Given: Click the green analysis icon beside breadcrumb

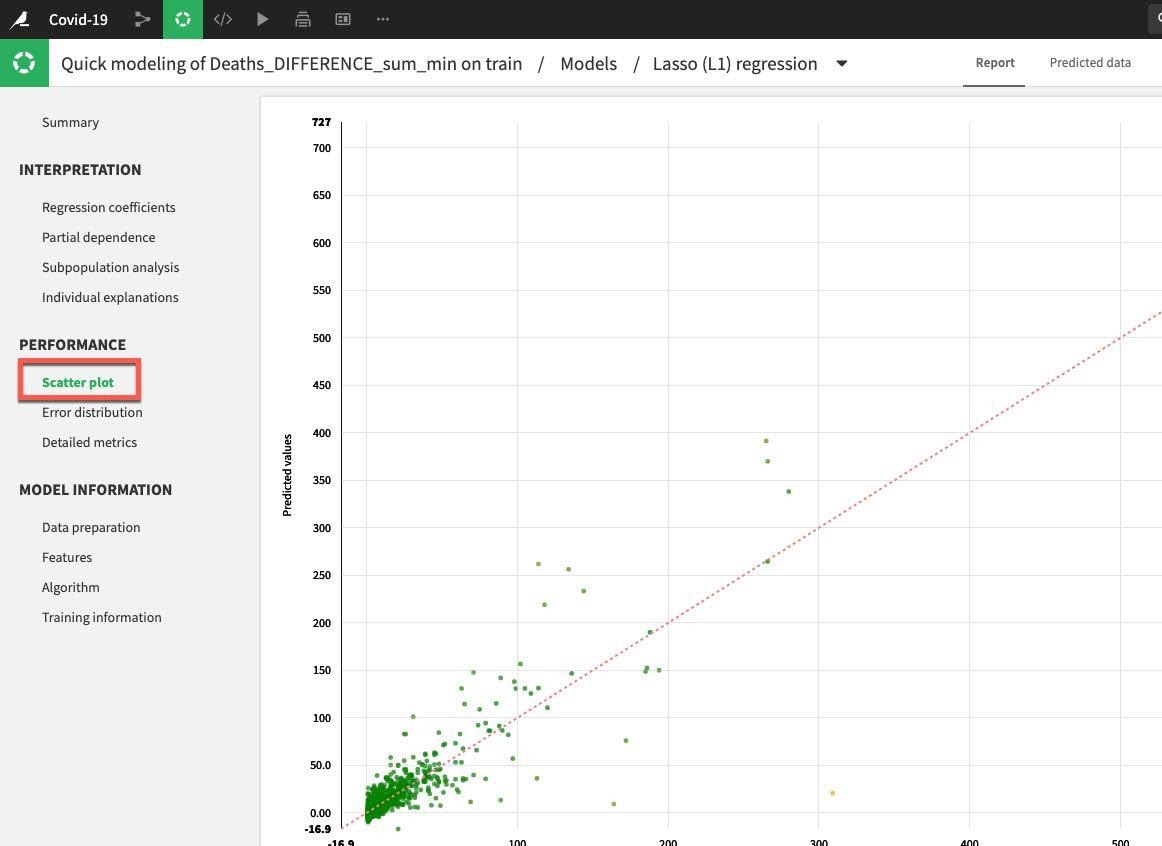Looking at the screenshot, I should (x=24, y=63).
